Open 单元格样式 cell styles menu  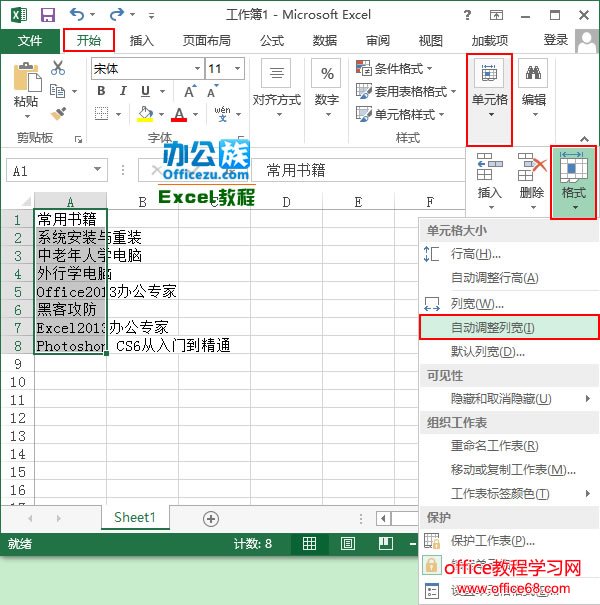coord(400,114)
